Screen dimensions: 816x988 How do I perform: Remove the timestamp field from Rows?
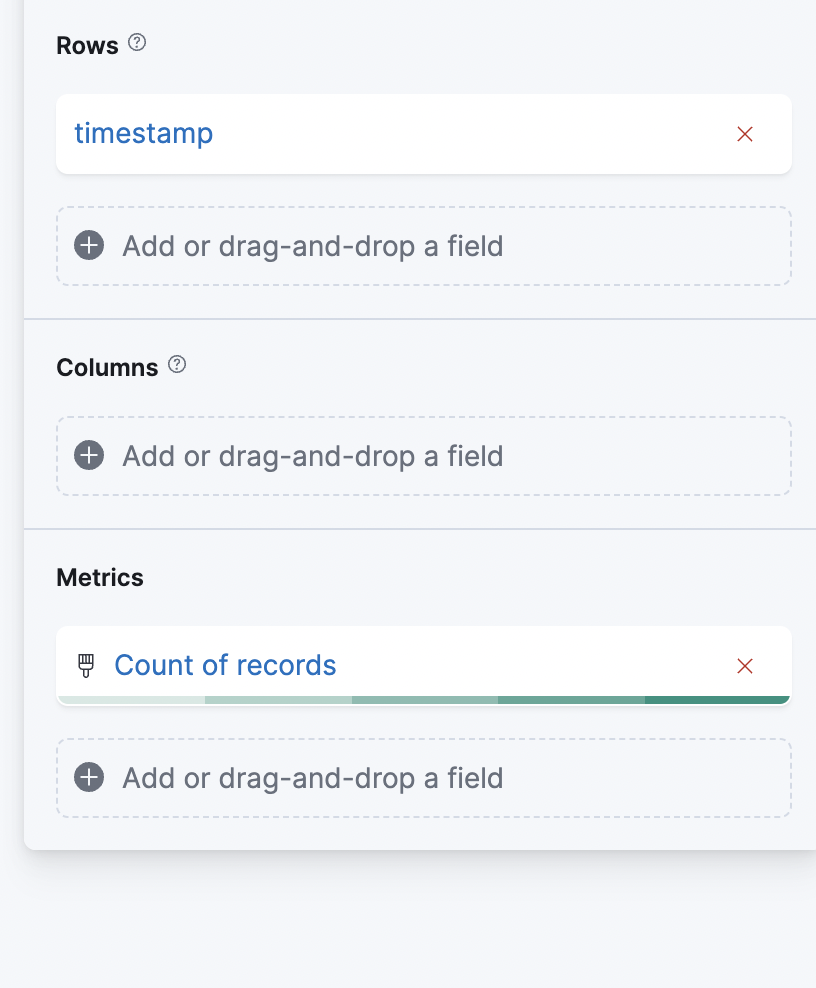[744, 134]
